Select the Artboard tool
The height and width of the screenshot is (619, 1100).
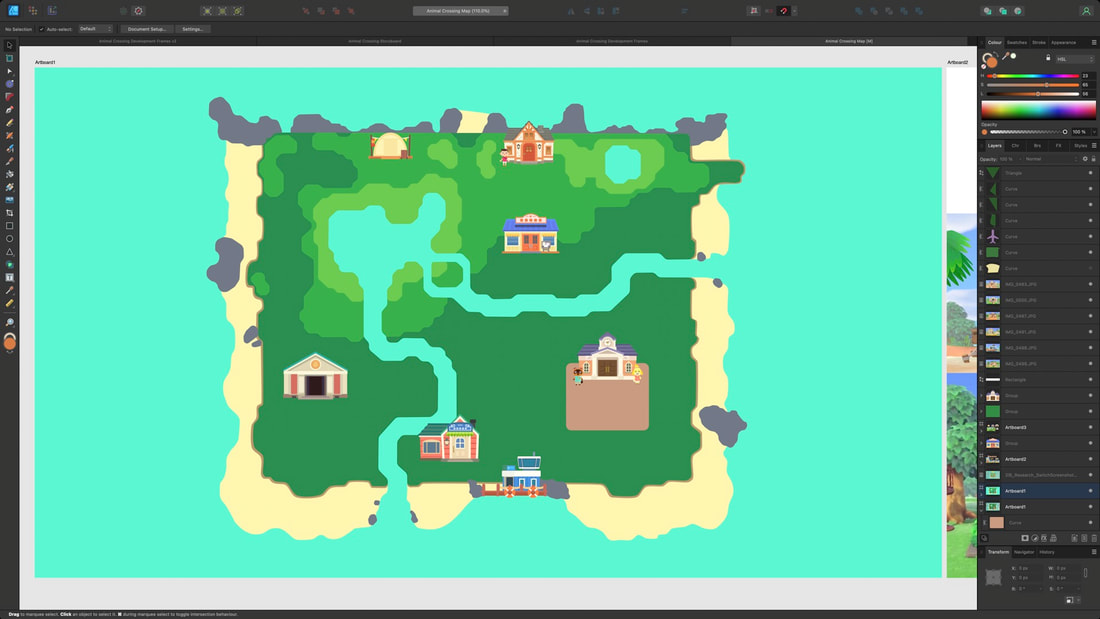coord(9,58)
